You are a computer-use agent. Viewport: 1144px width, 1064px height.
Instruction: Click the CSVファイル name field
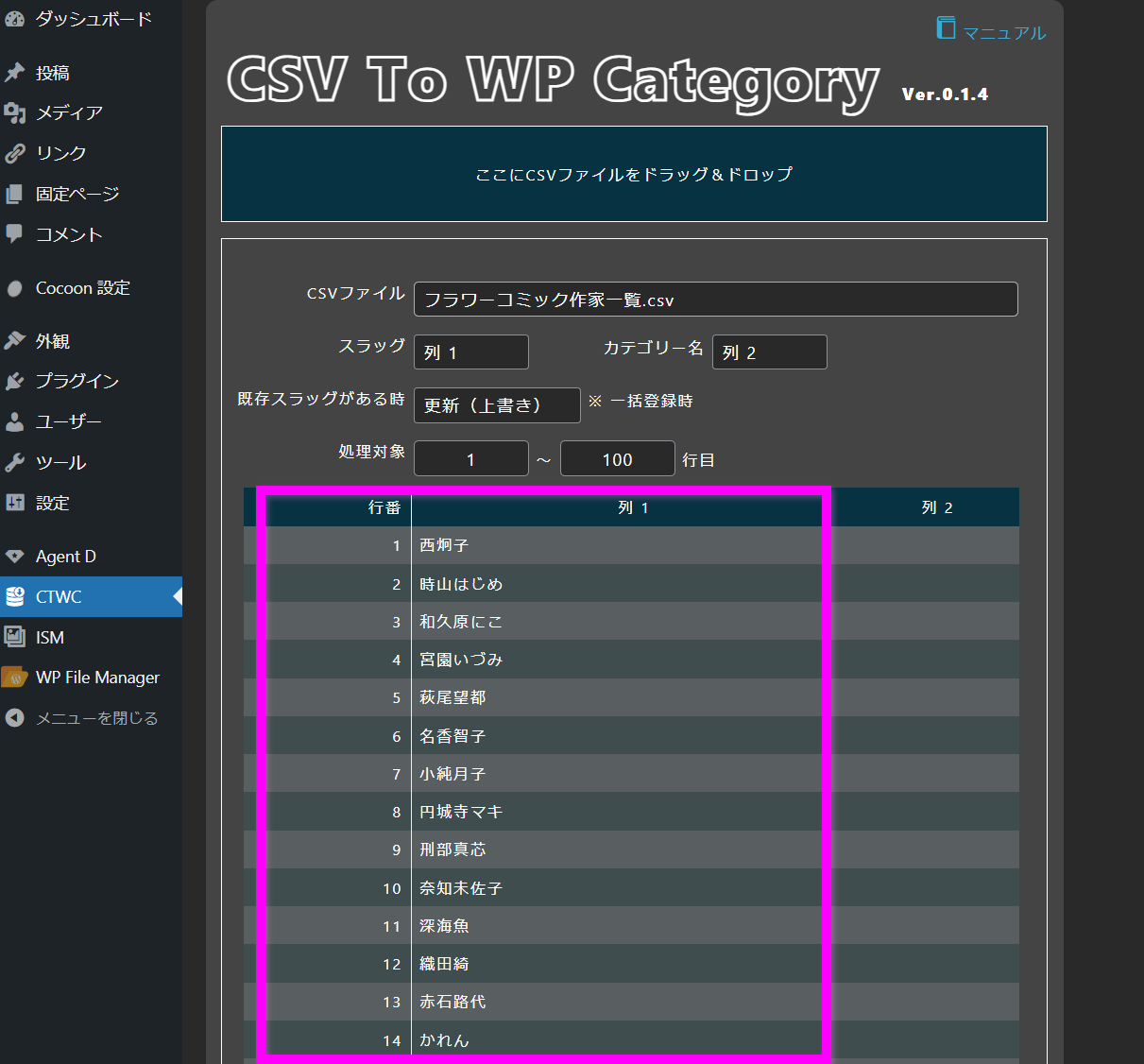(716, 300)
